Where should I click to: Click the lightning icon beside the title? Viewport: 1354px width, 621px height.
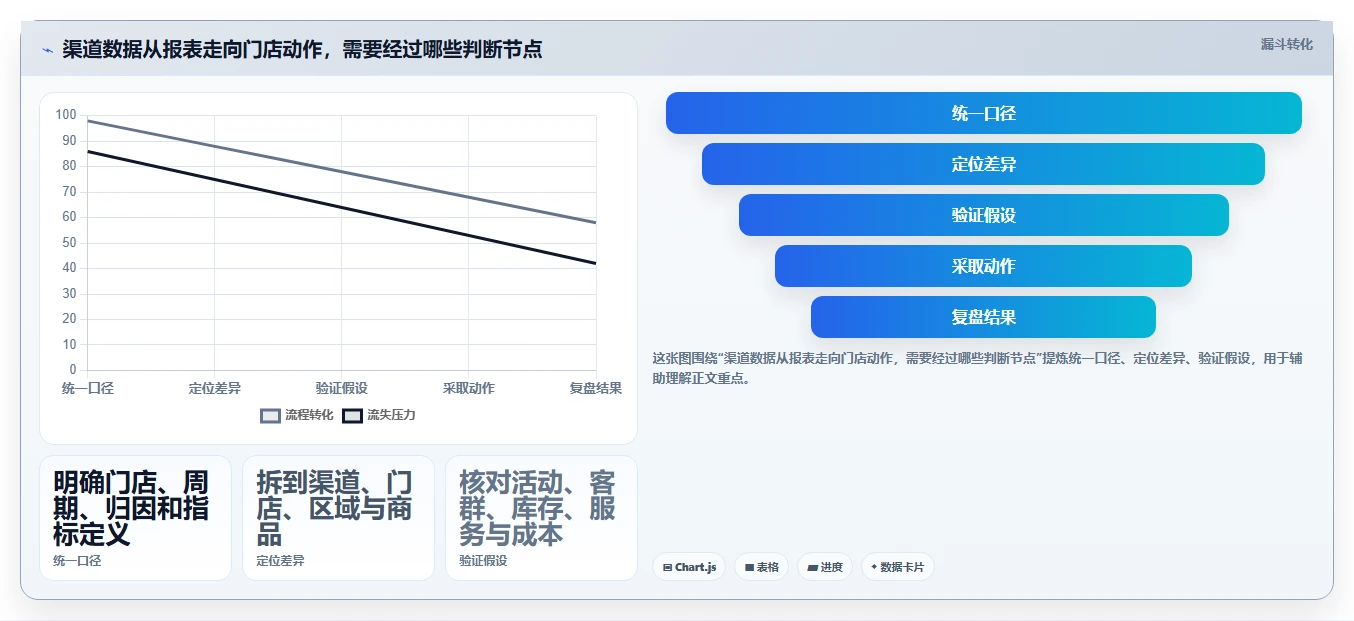tap(47, 50)
